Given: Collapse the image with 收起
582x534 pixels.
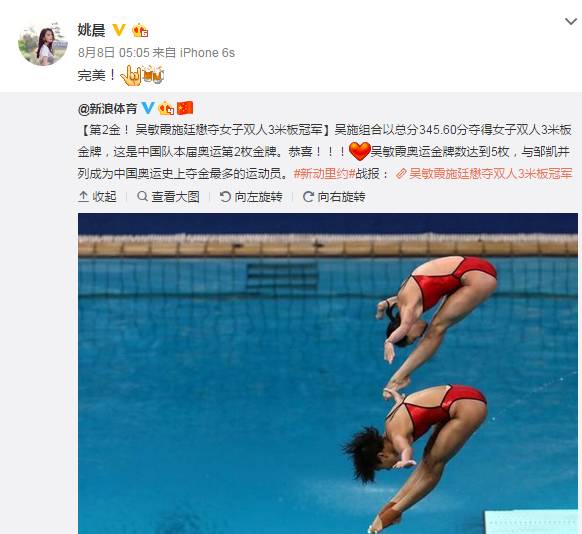Looking at the screenshot, I should [97, 197].
